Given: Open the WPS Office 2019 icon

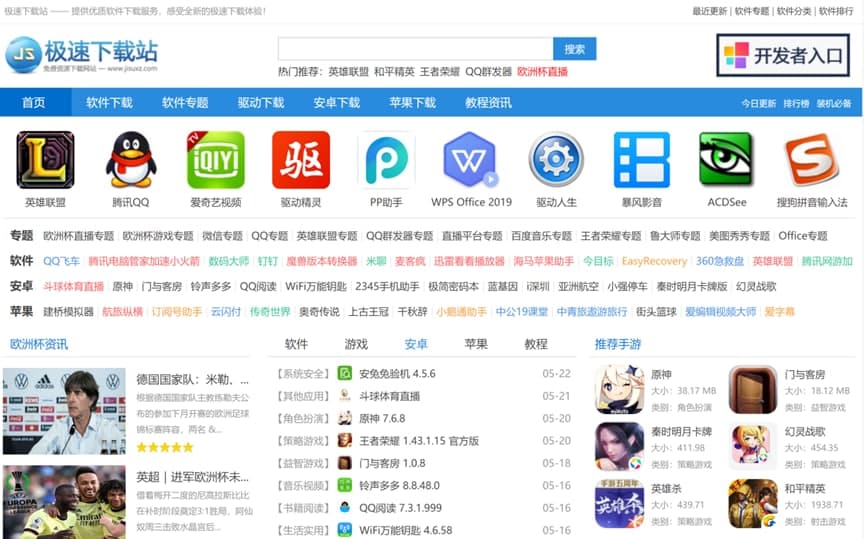Looking at the screenshot, I should [x=471, y=160].
